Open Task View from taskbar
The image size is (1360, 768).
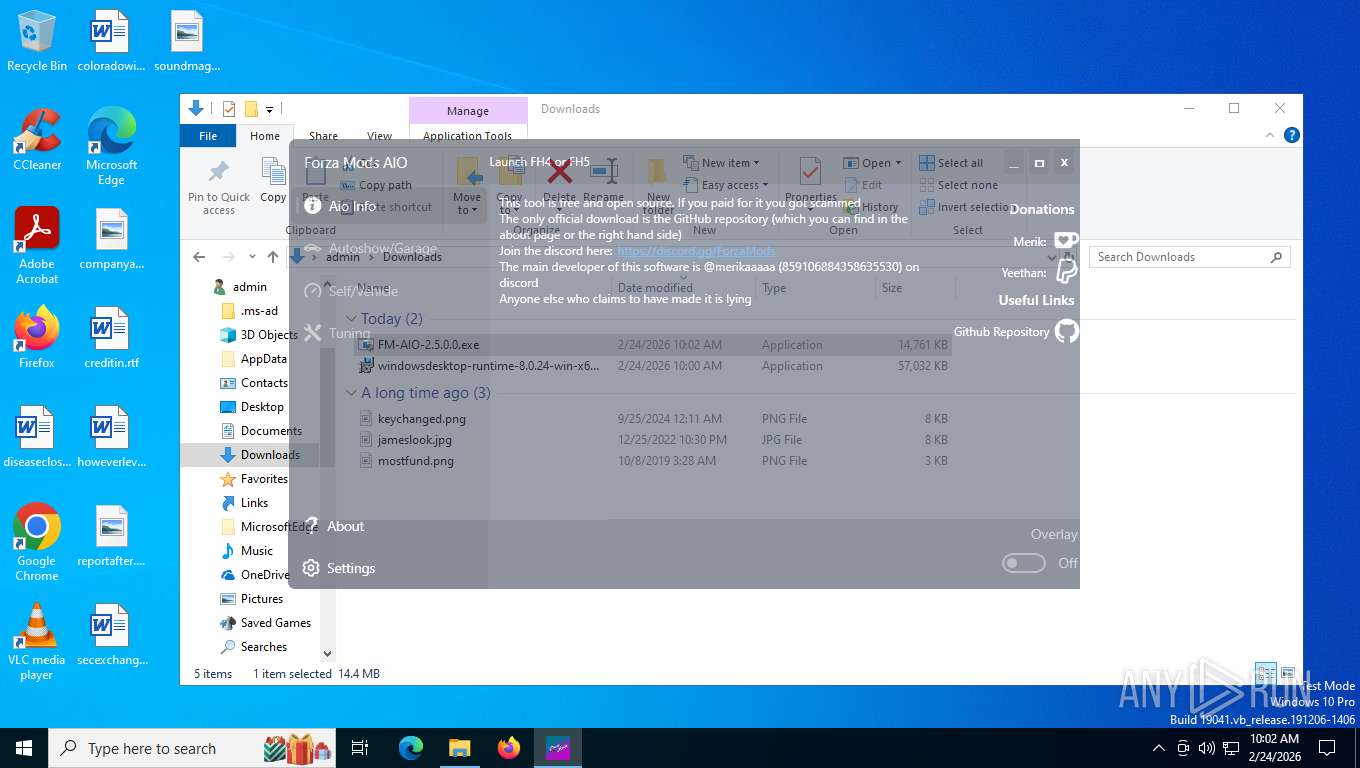[360, 748]
